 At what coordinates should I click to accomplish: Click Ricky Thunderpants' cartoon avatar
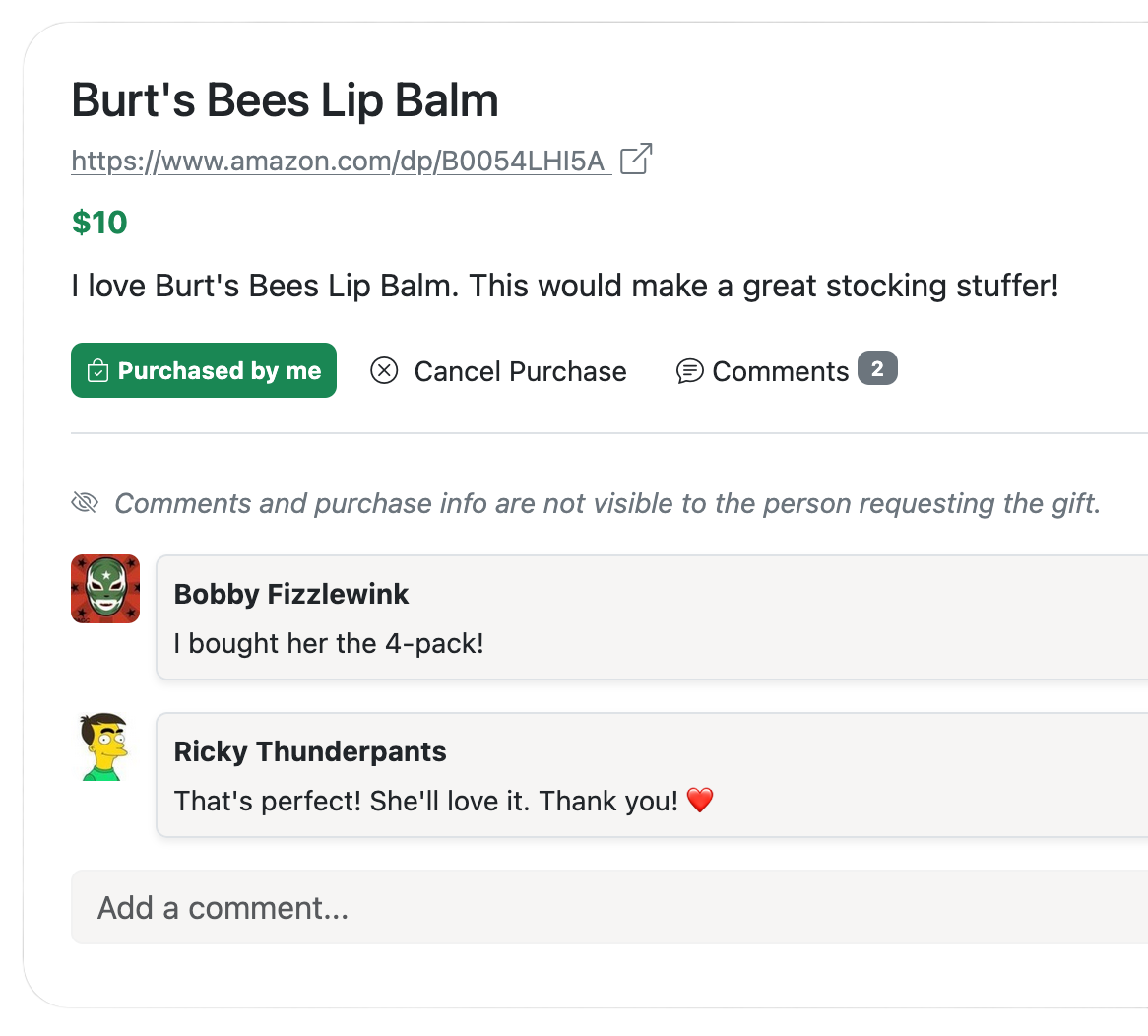[x=104, y=745]
